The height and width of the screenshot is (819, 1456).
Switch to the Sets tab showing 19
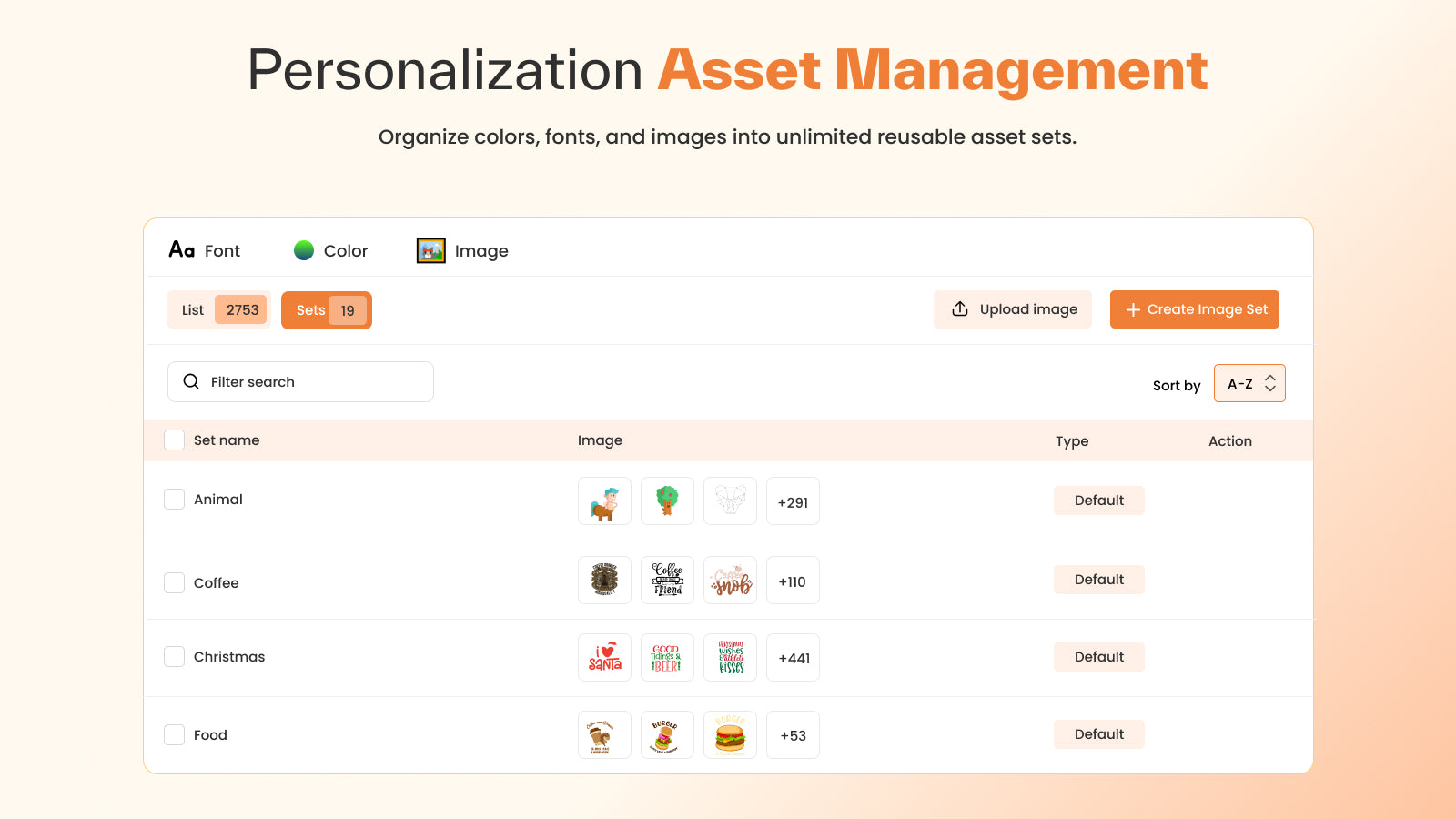326,309
